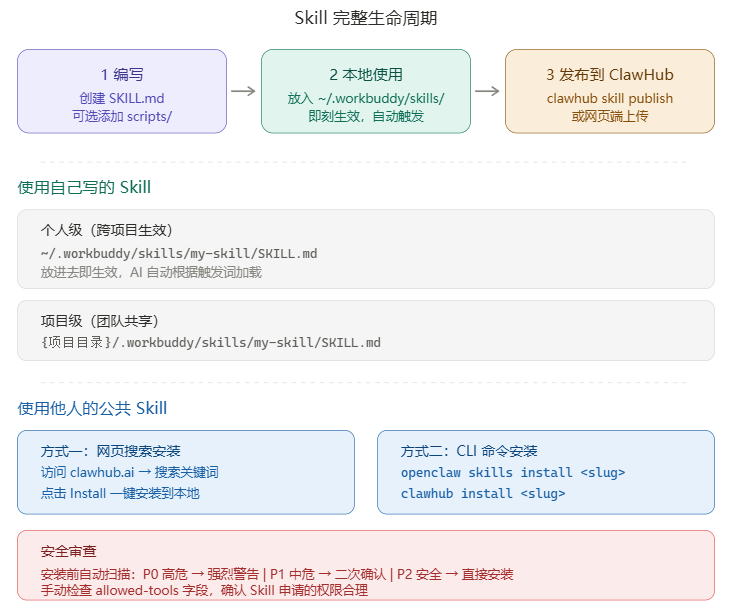Click the purple '1 编写' step box

click(x=122, y=91)
